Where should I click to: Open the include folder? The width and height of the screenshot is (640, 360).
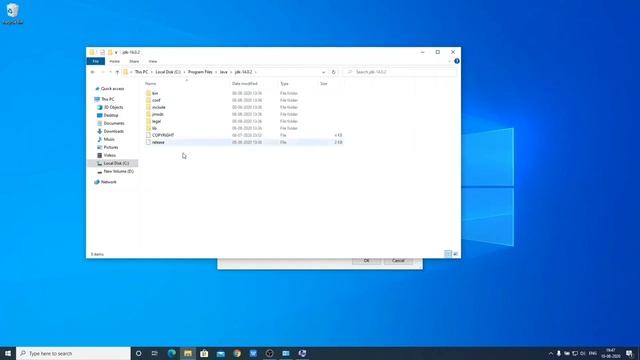(158, 107)
